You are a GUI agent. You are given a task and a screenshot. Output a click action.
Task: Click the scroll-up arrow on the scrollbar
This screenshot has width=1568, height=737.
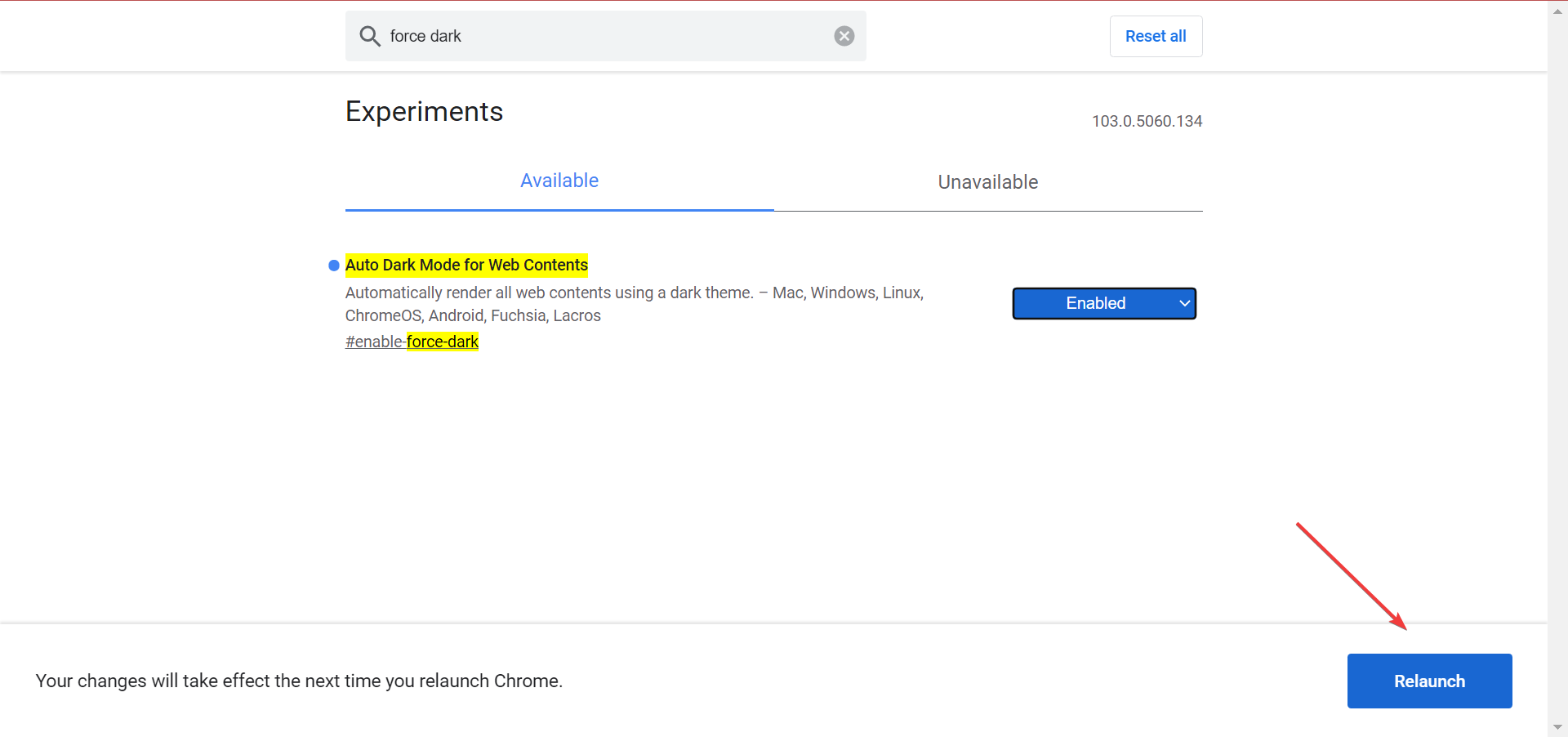(x=1557, y=11)
